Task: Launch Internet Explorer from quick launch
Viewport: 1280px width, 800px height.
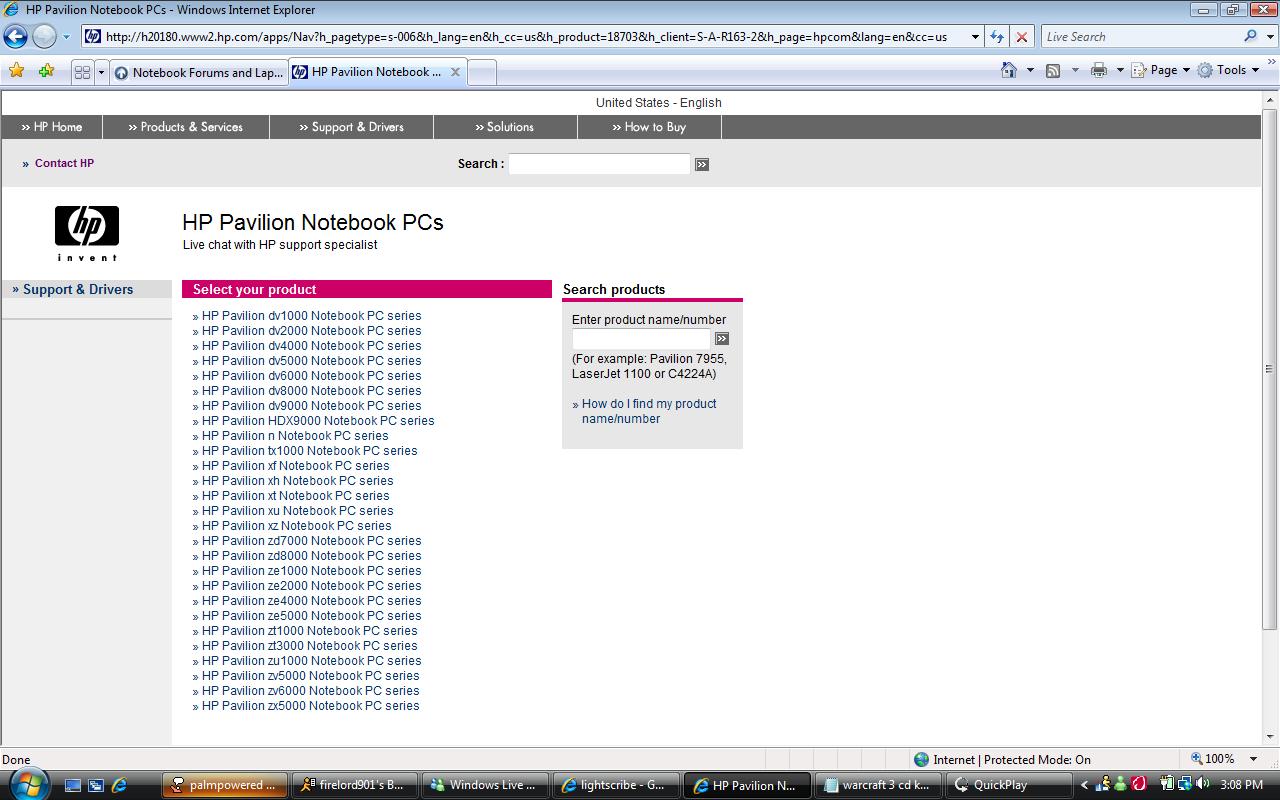Action: coord(119,785)
